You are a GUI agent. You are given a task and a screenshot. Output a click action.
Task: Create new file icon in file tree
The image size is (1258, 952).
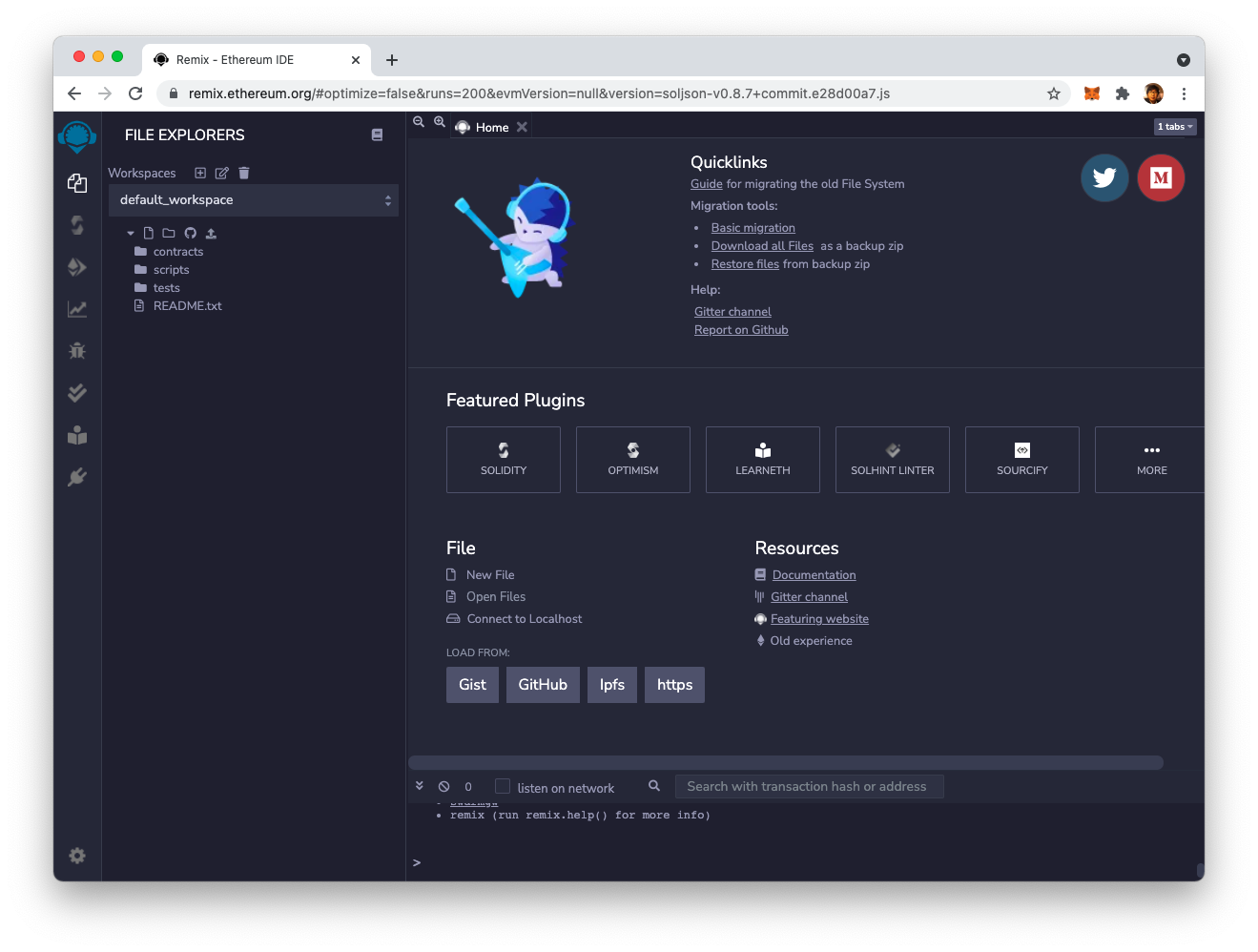coord(149,233)
